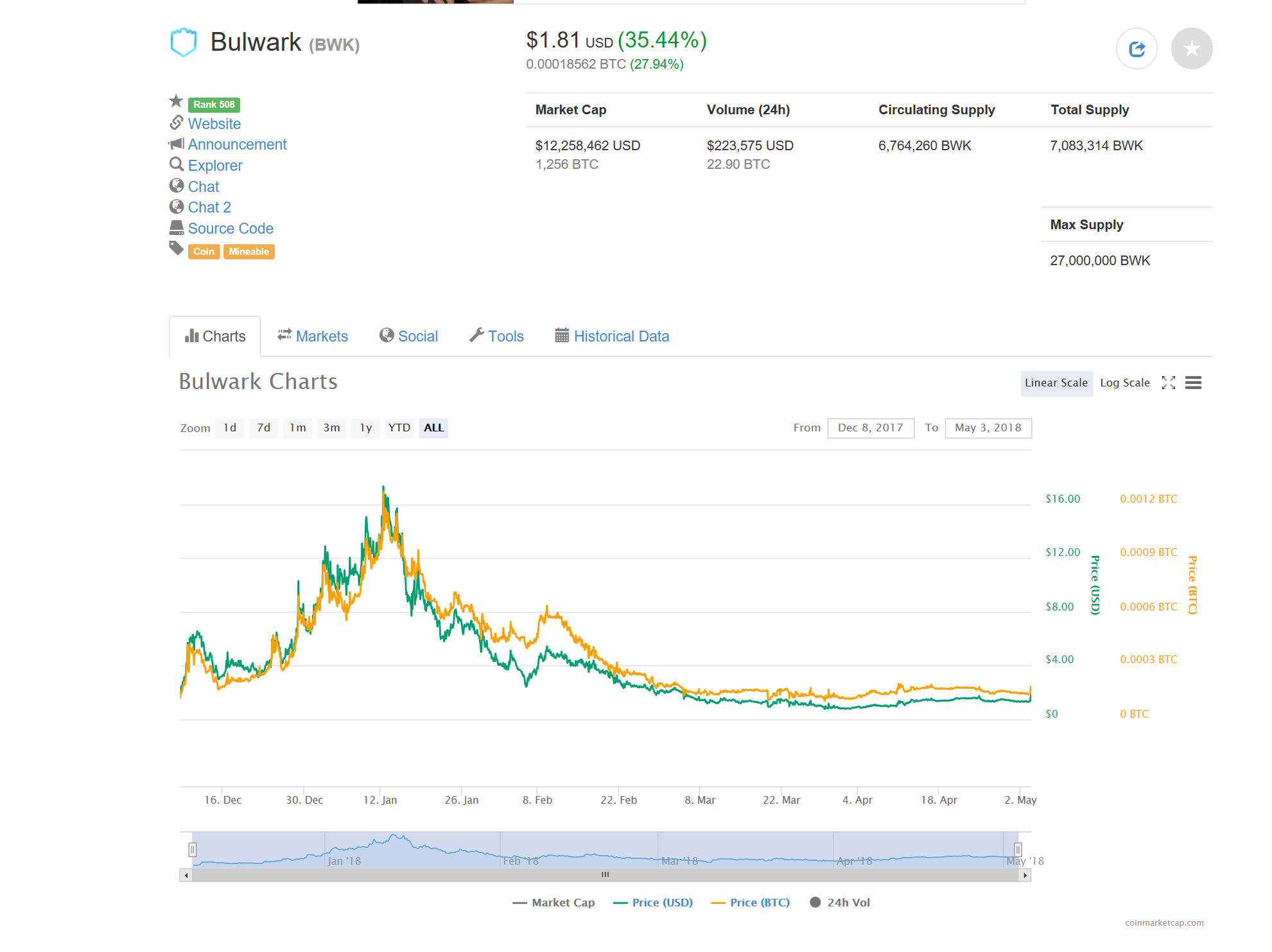The height and width of the screenshot is (952, 1272).
Task: Click the megaphone icon beside Announcement
Action: (x=176, y=143)
